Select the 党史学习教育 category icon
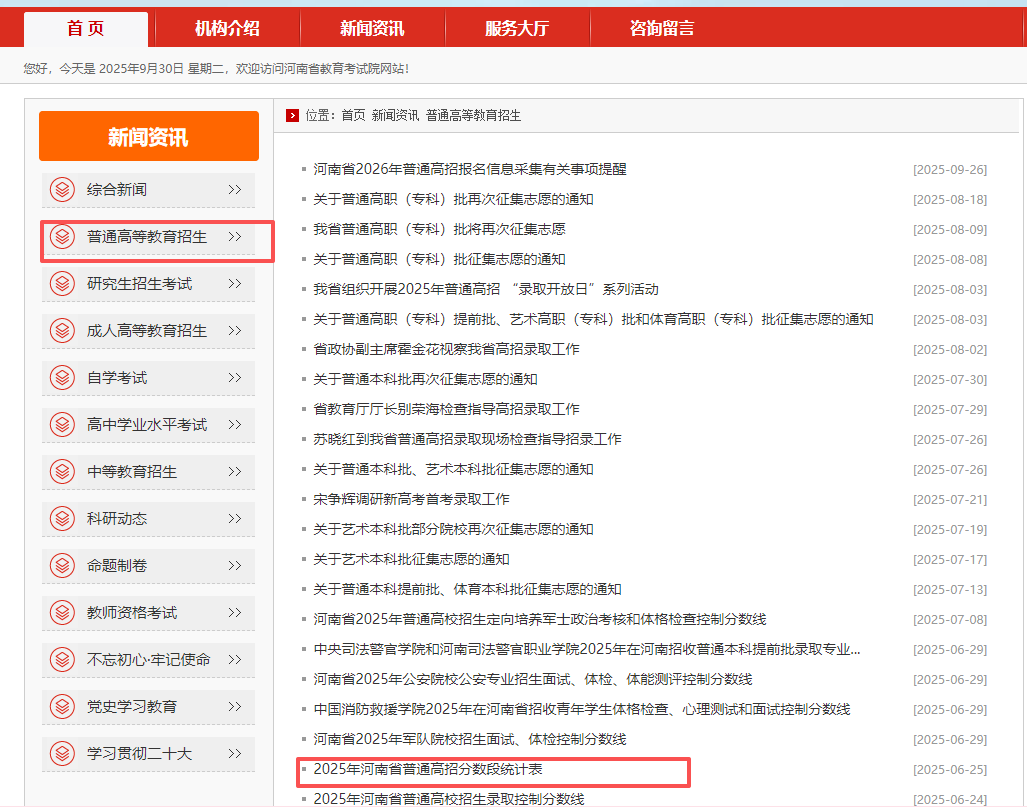Screen dimensions: 1027x807 click(x=62, y=706)
